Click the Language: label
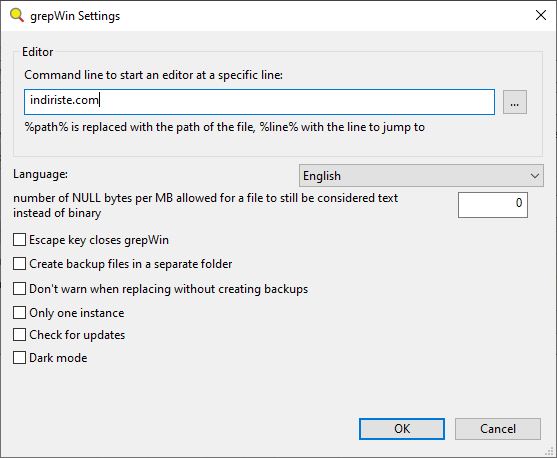 click(40, 174)
